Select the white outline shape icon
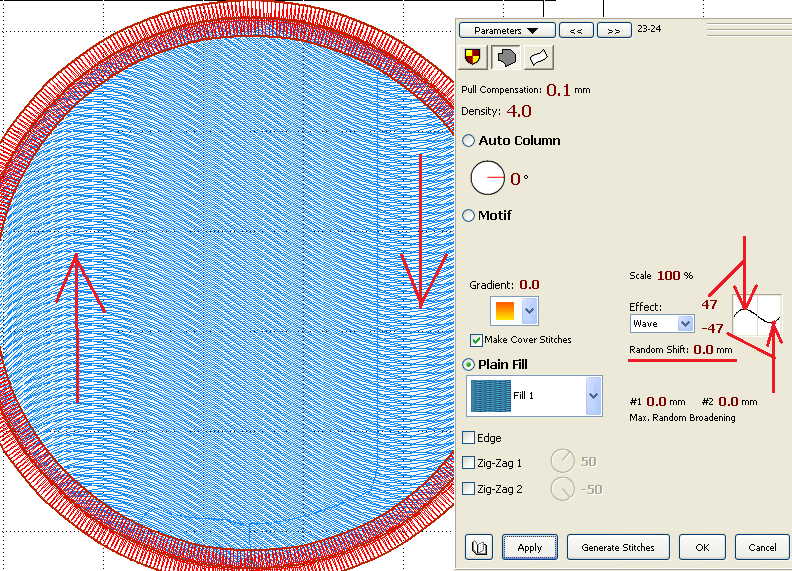The width and height of the screenshot is (792, 571). (538, 58)
